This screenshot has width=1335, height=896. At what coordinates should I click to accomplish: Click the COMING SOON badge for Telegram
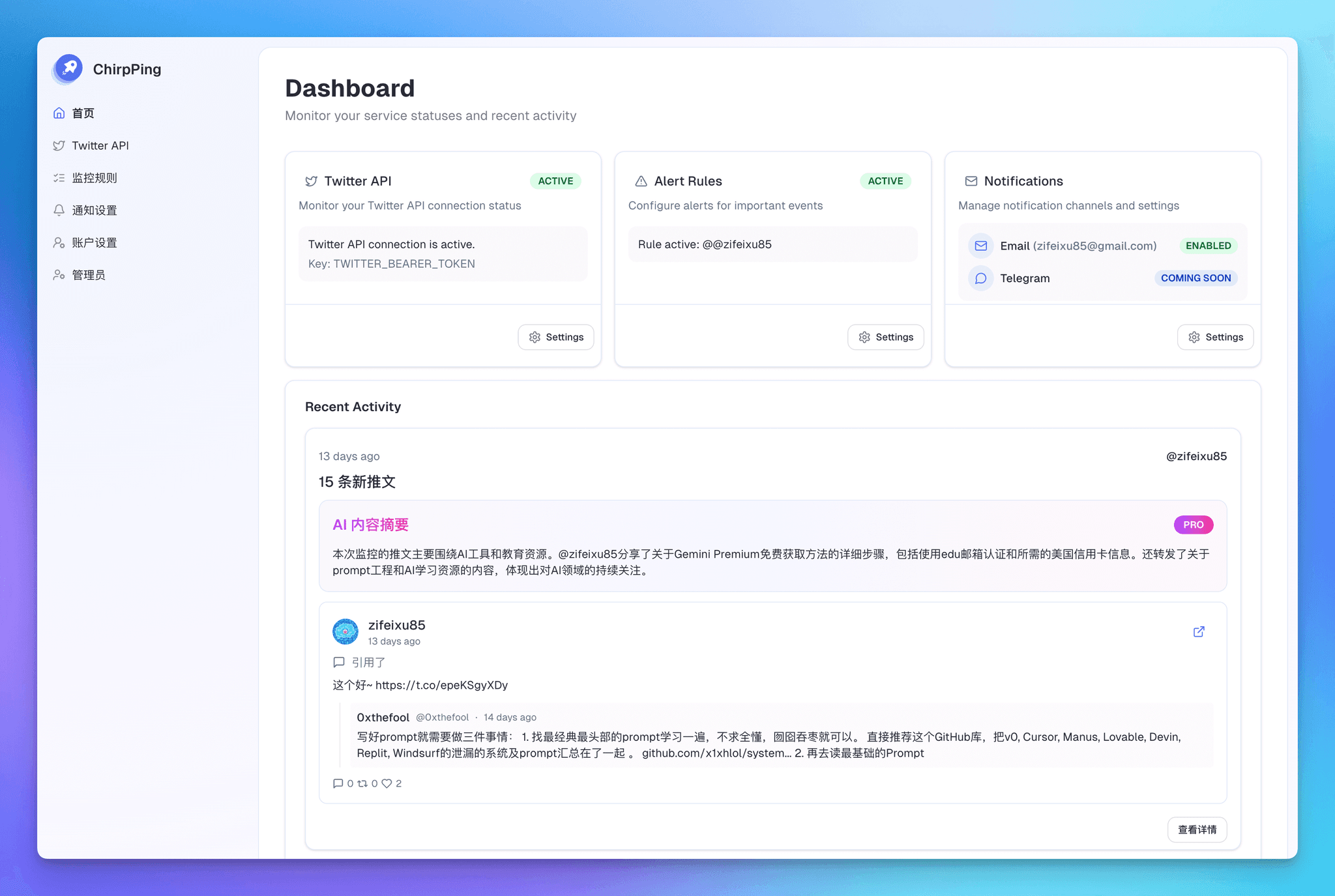[x=1196, y=278]
